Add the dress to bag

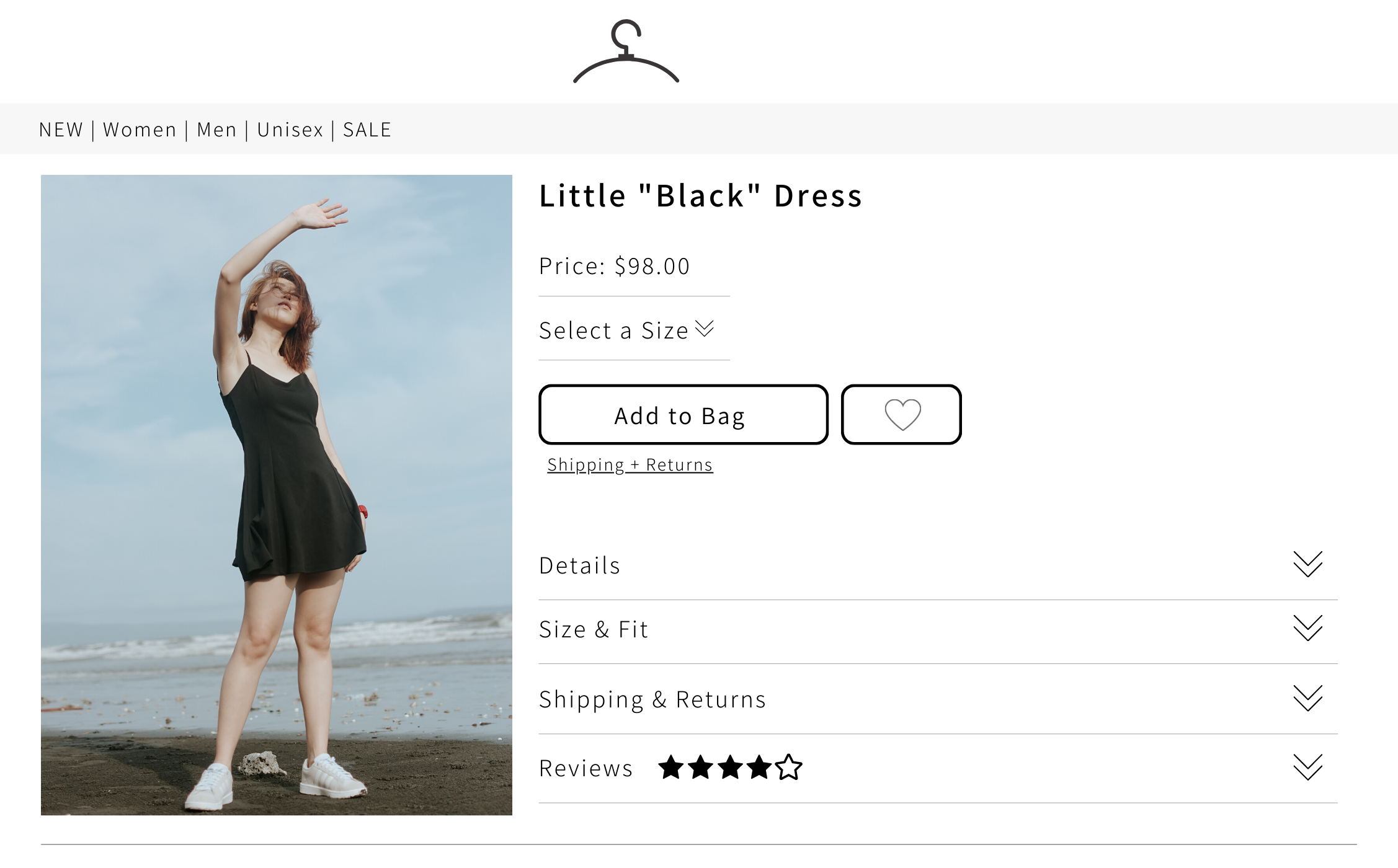tap(683, 414)
